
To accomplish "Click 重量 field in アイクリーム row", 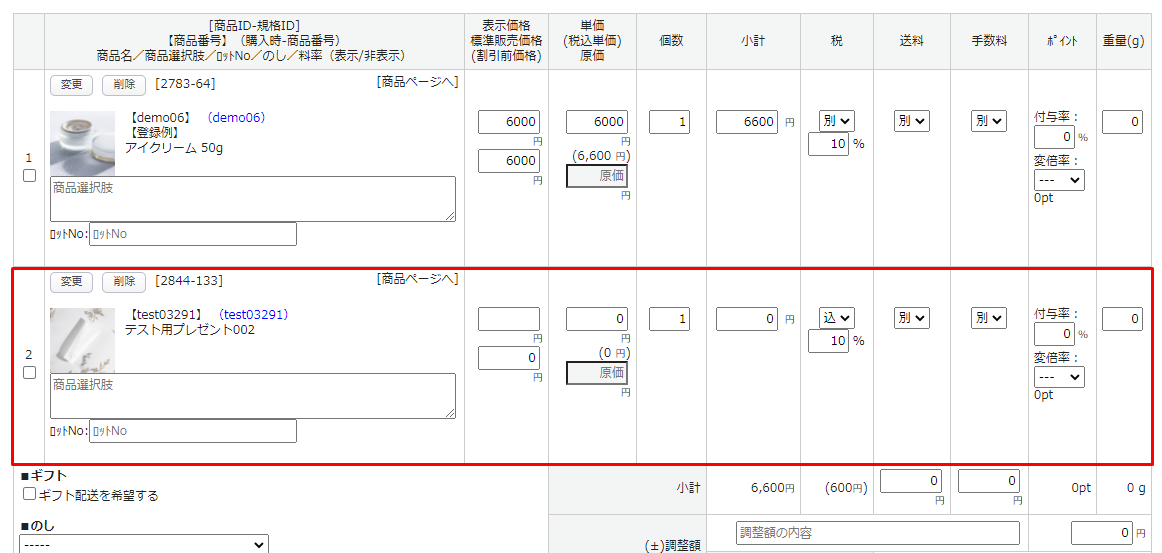I will click(x=1122, y=122).
